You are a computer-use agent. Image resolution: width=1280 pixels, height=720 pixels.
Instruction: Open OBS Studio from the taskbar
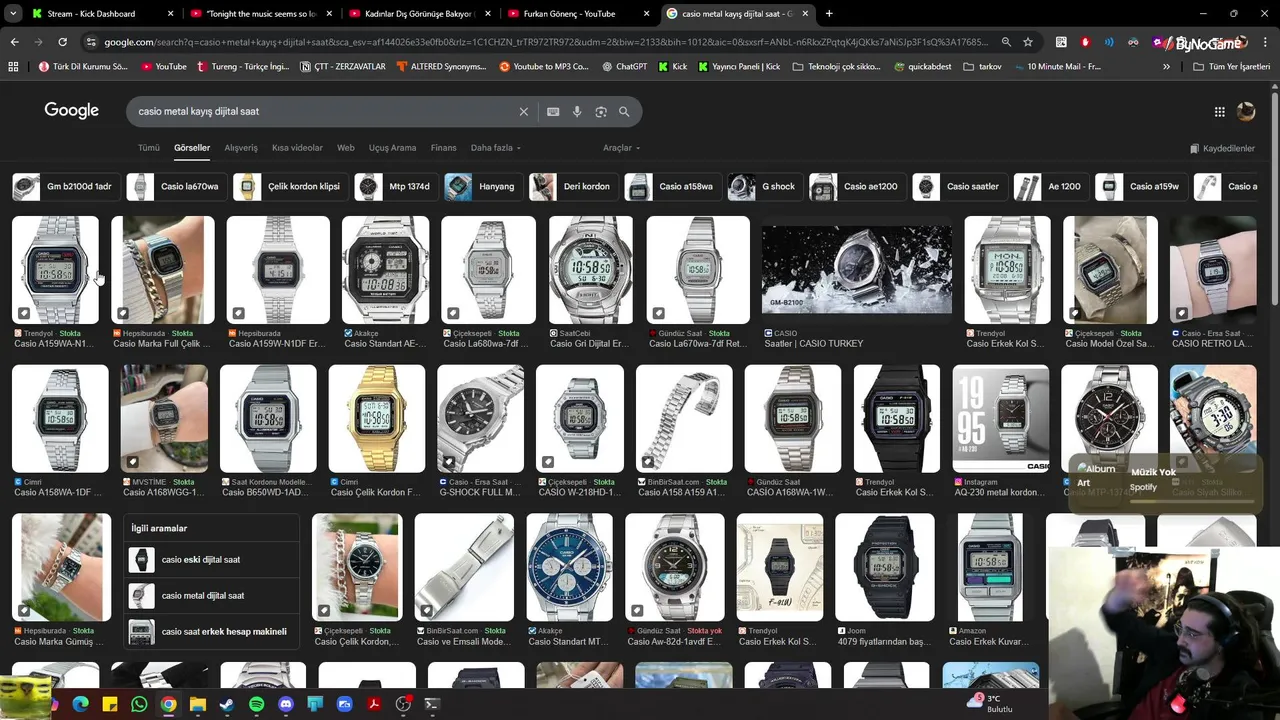click(x=403, y=704)
